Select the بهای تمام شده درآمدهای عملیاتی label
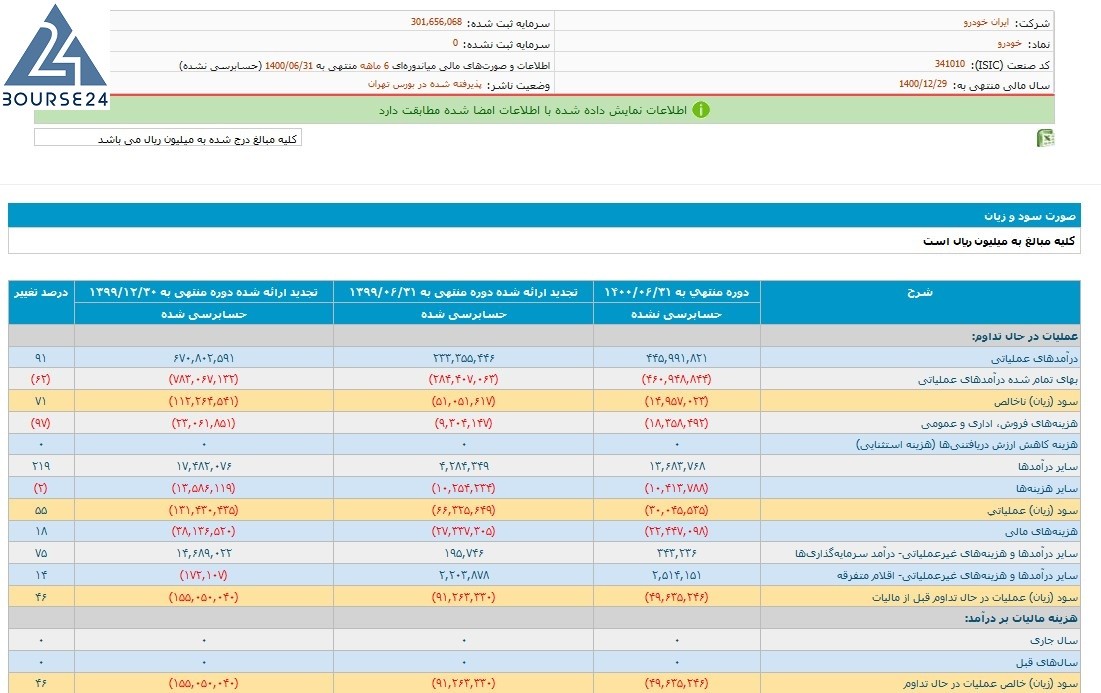This screenshot has height=693, width=1101. pos(998,380)
